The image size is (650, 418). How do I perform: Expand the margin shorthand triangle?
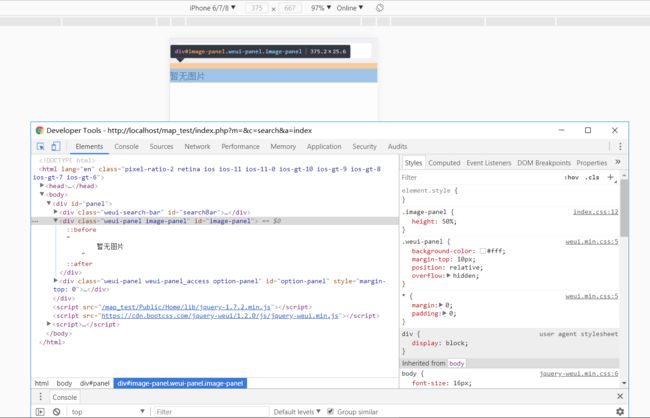[x=441, y=305]
